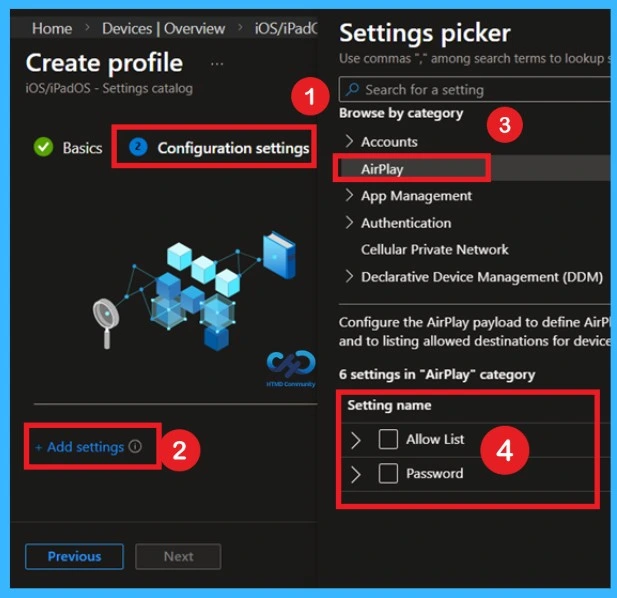Viewport: 617px width, 598px height.
Task: Open the iOS/iPadOS breadcrumb link
Action: coord(286,29)
